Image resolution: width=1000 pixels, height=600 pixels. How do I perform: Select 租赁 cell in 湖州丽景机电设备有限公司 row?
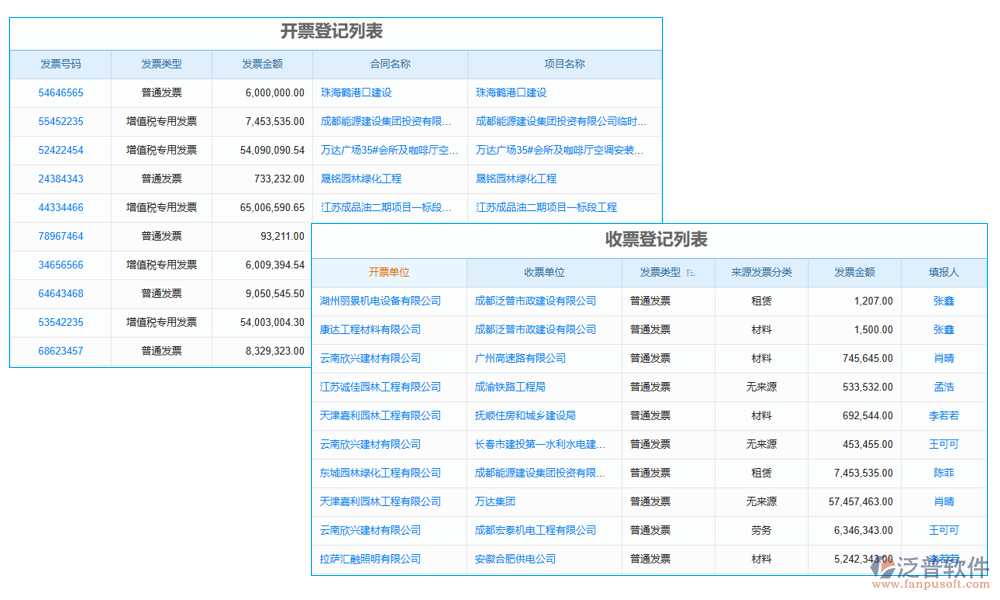click(x=761, y=301)
